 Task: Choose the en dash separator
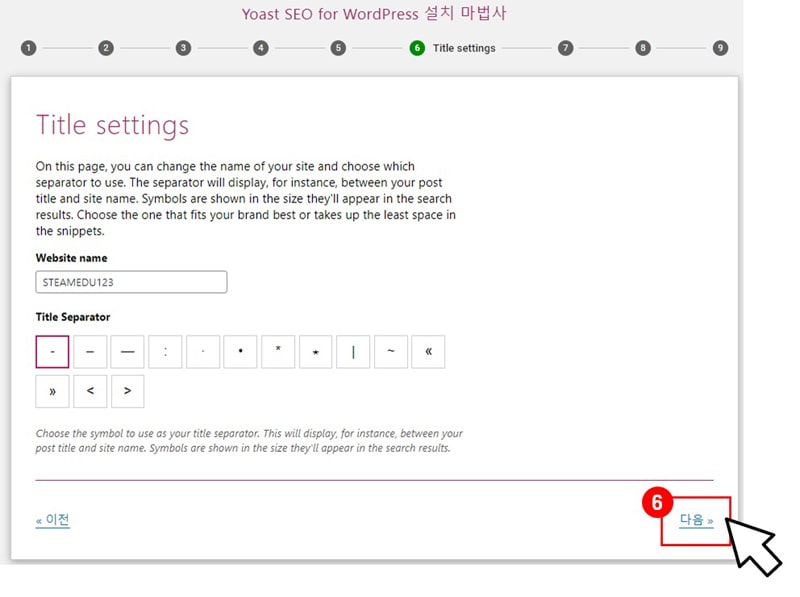90,352
